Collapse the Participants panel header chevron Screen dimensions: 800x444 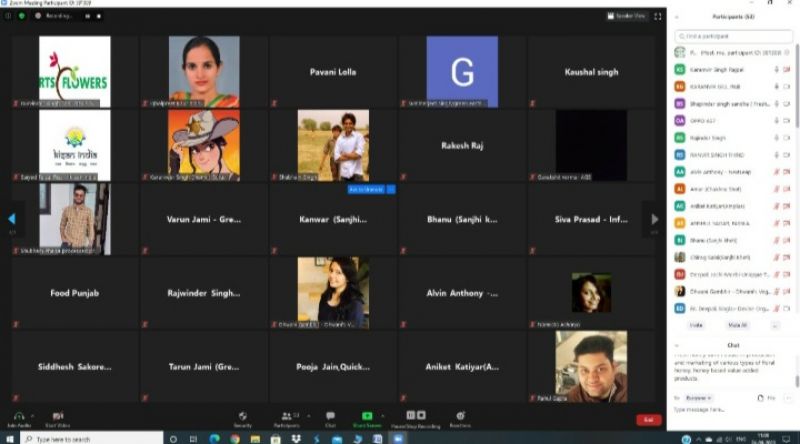tap(678, 17)
